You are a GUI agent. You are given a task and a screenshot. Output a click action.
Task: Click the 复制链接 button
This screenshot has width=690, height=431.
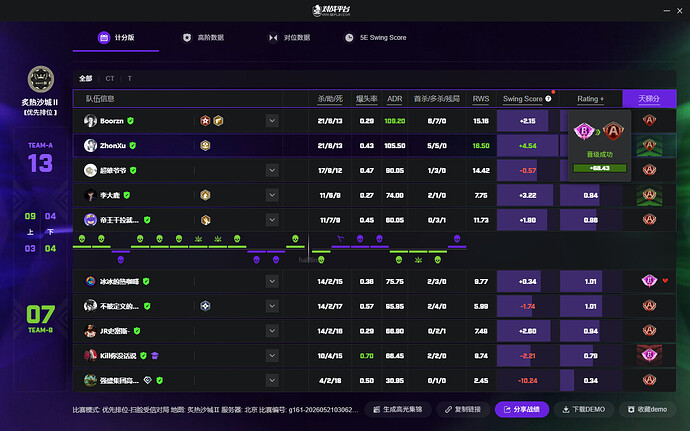tap(462, 409)
